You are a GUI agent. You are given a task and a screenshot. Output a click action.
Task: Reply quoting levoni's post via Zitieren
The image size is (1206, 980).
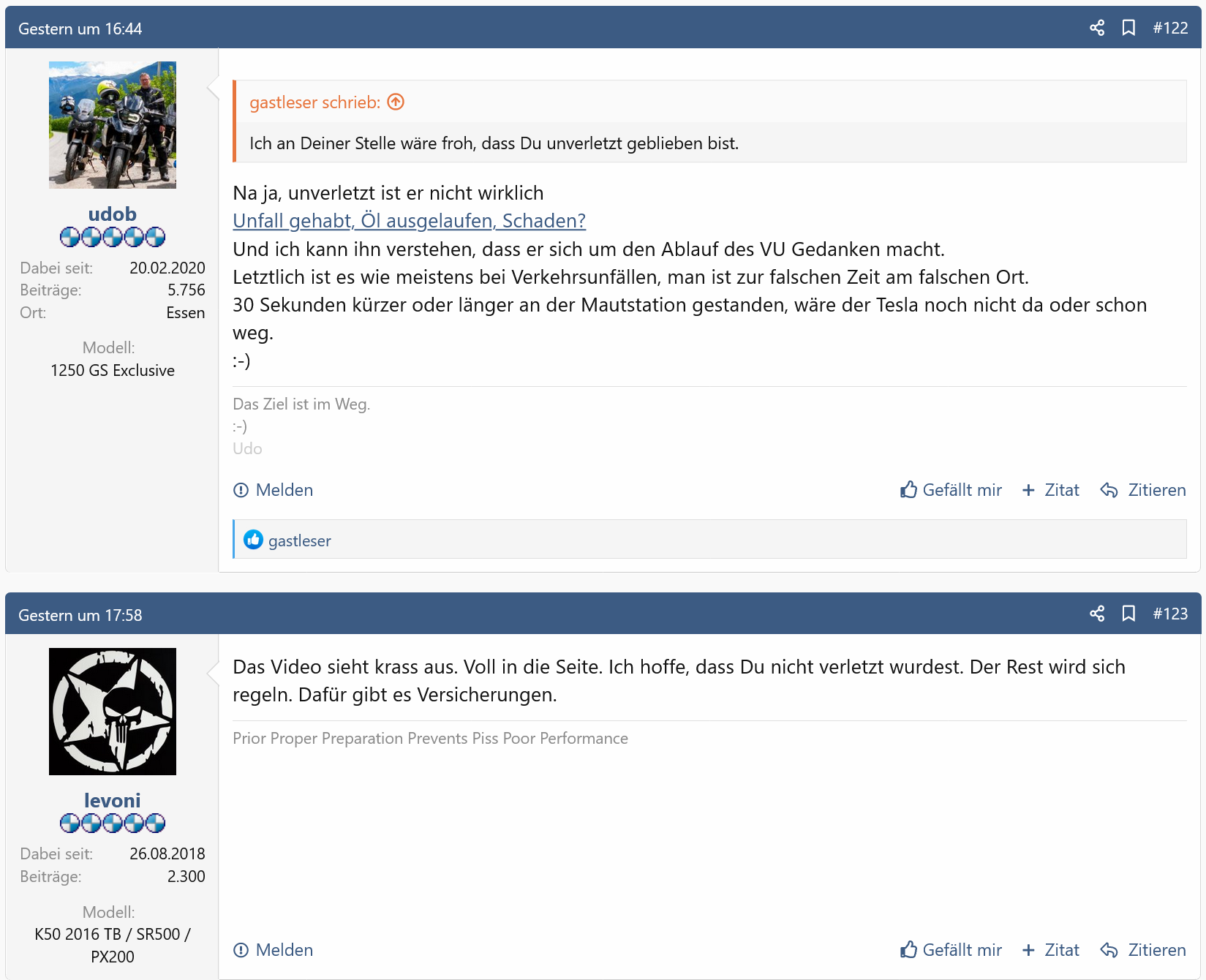pyautogui.click(x=1143, y=950)
